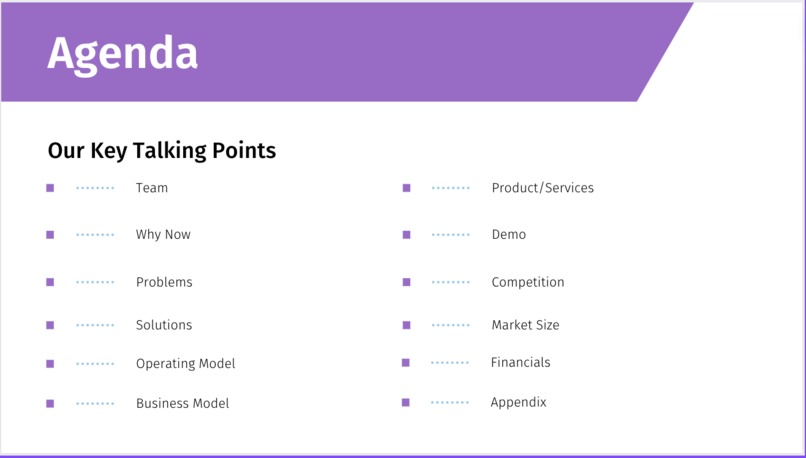The width and height of the screenshot is (806, 458).
Task: Click the Financials agenda entry
Action: click(x=520, y=362)
